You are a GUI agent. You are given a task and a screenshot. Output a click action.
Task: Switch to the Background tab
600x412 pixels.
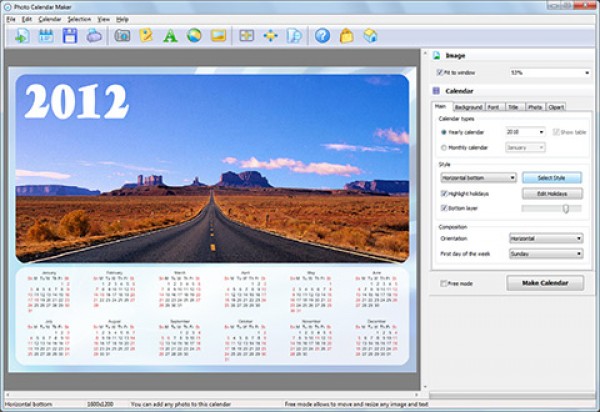(x=469, y=107)
